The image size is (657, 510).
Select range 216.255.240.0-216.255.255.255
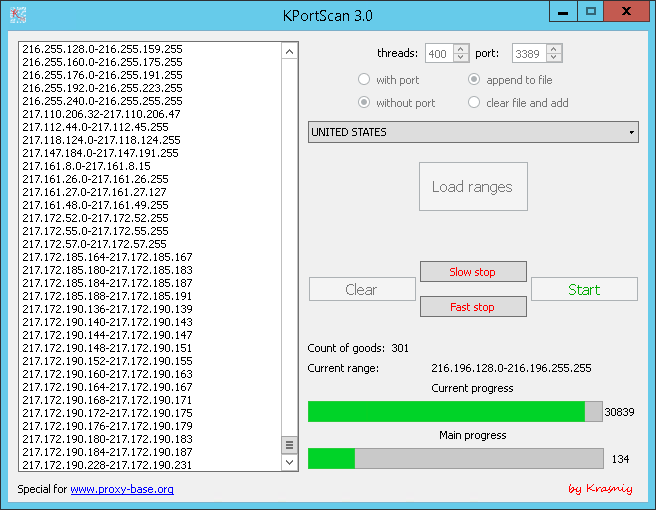102,101
